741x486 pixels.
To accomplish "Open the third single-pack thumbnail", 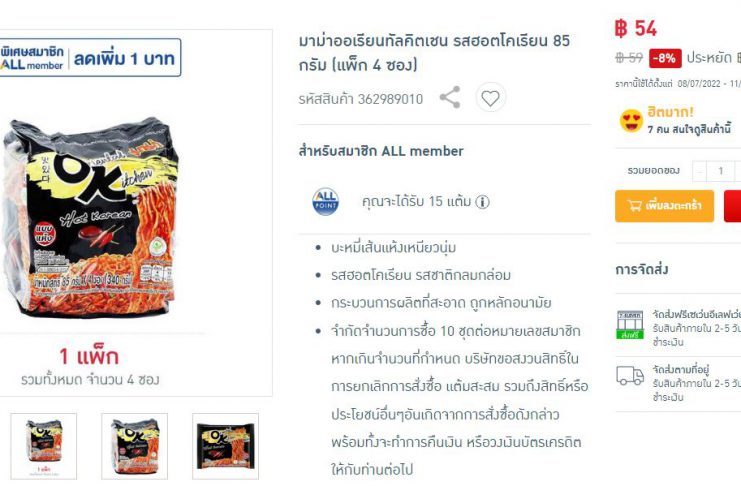I will tap(225, 446).
